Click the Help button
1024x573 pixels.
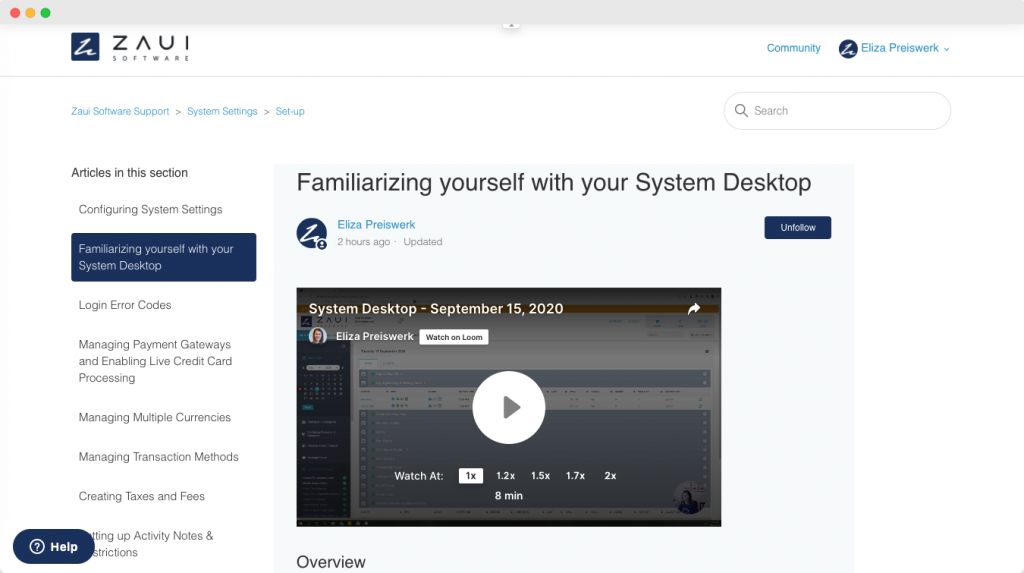coord(54,546)
